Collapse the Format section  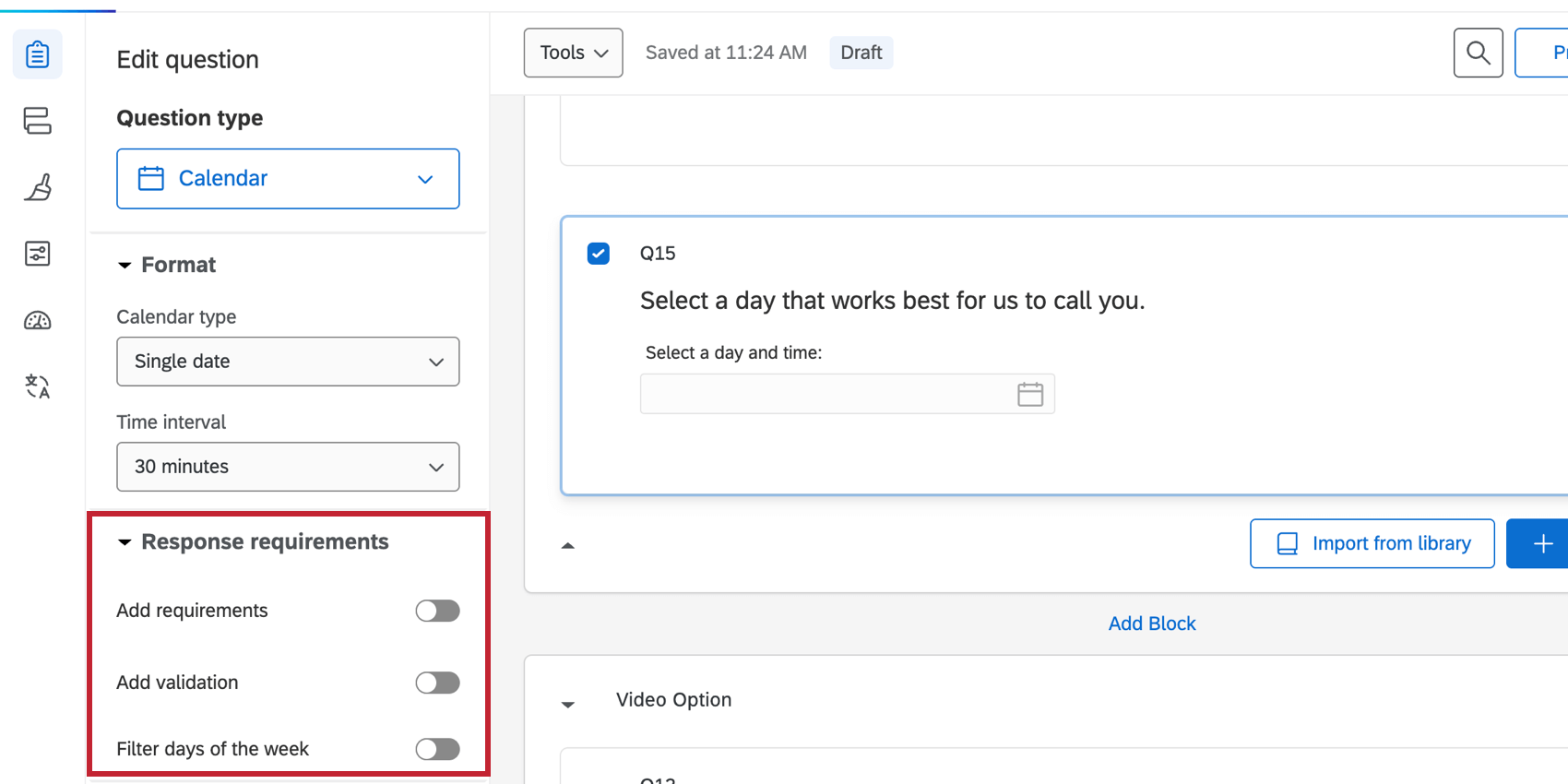coord(125,266)
